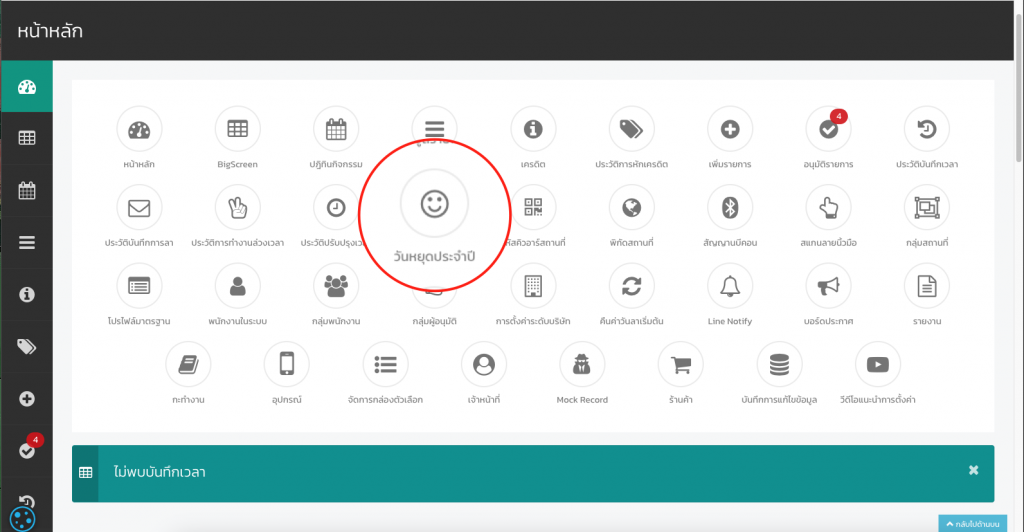Screen dimensions: 1024x532
Task: Open จัดการกล่องตัวเลือก list icon
Action: pyautogui.click(x=385, y=364)
